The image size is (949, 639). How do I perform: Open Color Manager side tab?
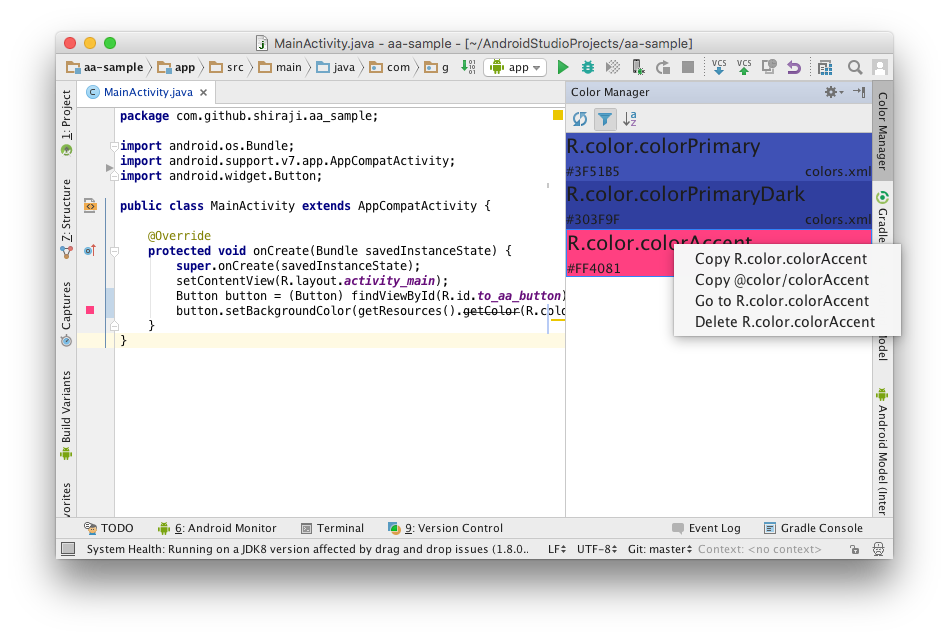pyautogui.click(x=882, y=131)
